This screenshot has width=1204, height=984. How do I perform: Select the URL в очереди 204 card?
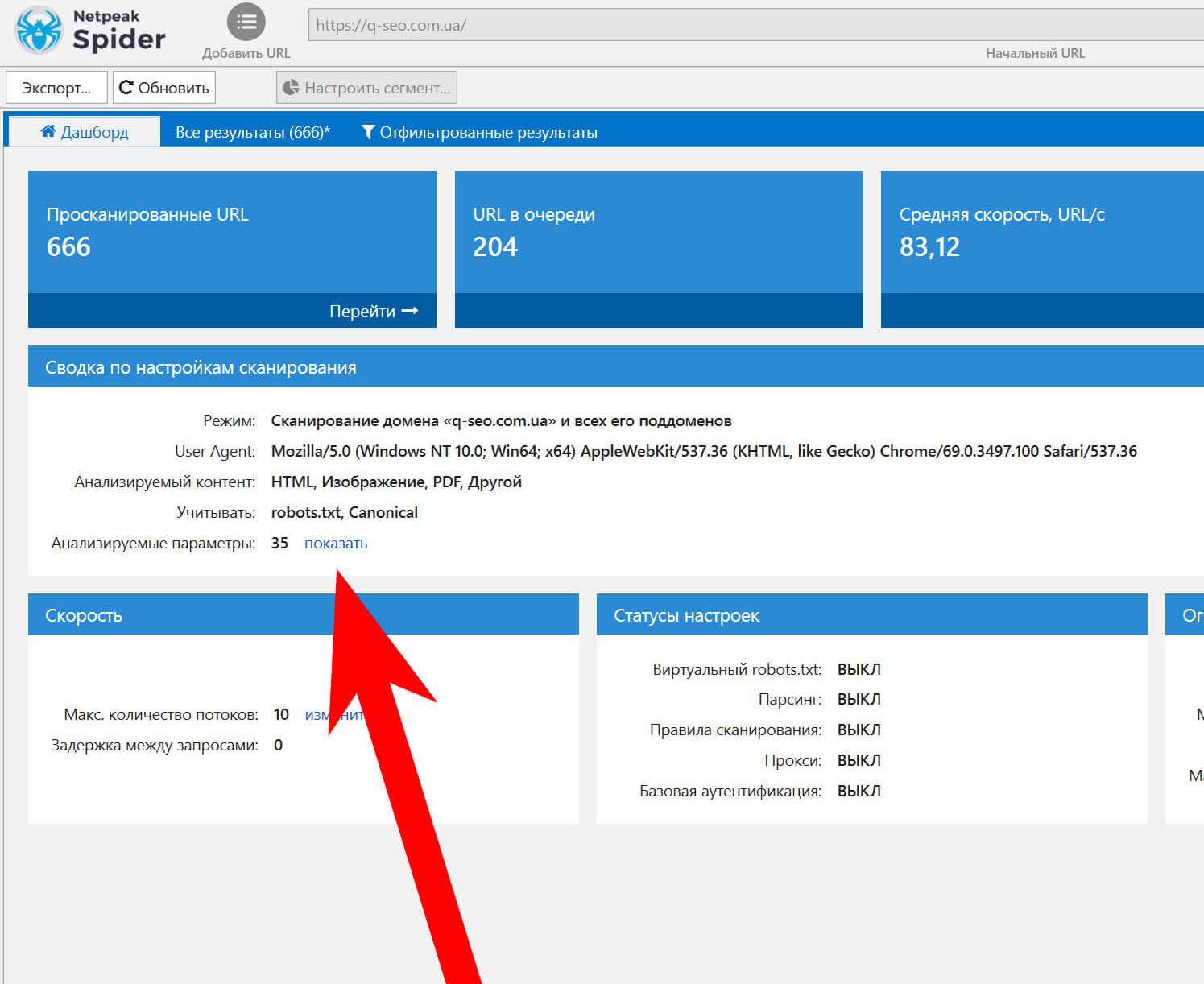pyautogui.click(x=658, y=232)
